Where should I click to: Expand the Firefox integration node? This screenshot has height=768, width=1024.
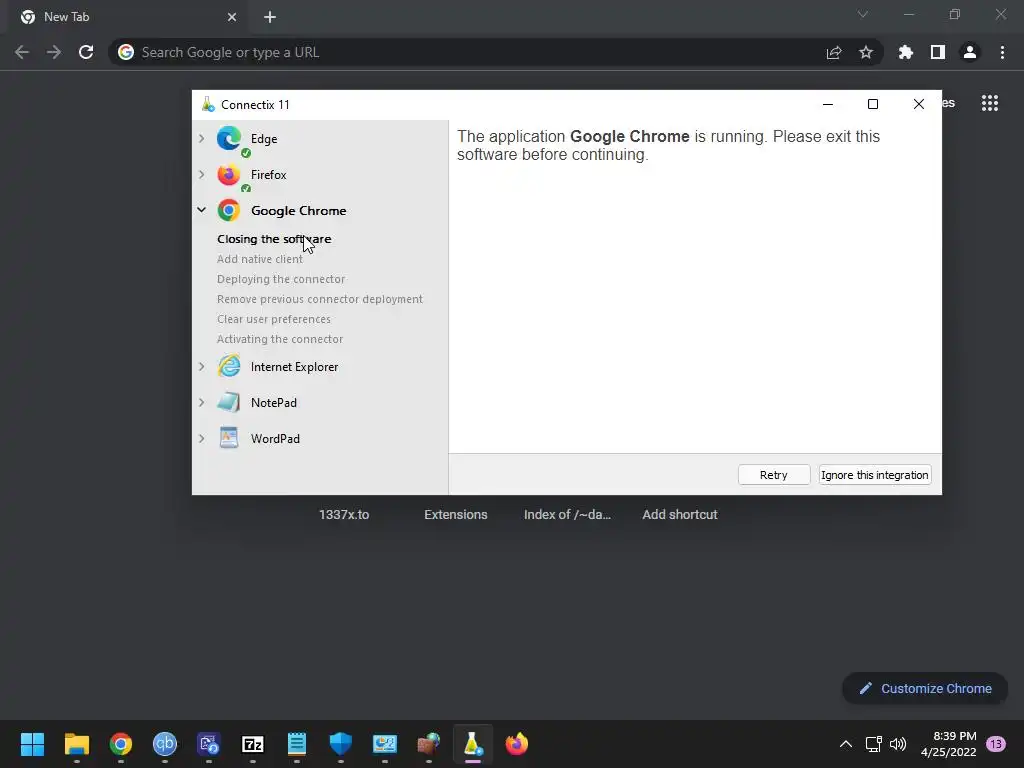(202, 174)
